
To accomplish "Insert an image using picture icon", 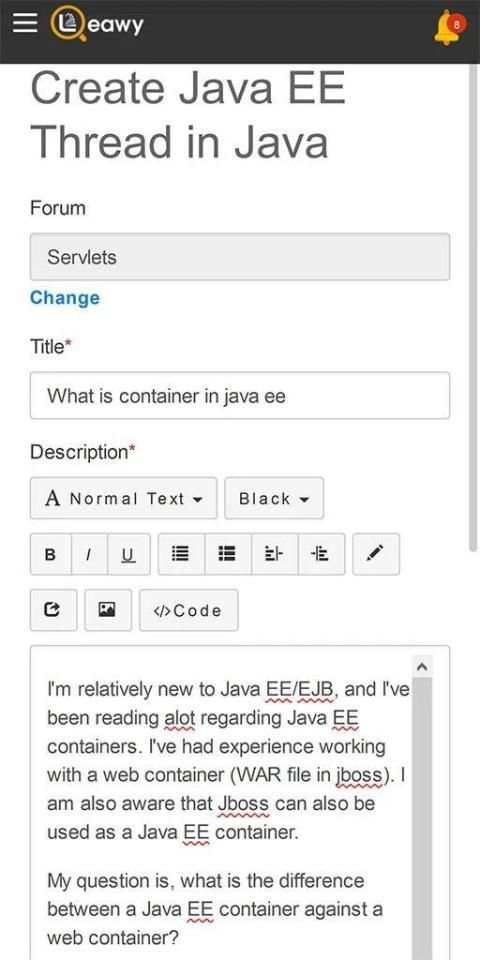I will (108, 610).
